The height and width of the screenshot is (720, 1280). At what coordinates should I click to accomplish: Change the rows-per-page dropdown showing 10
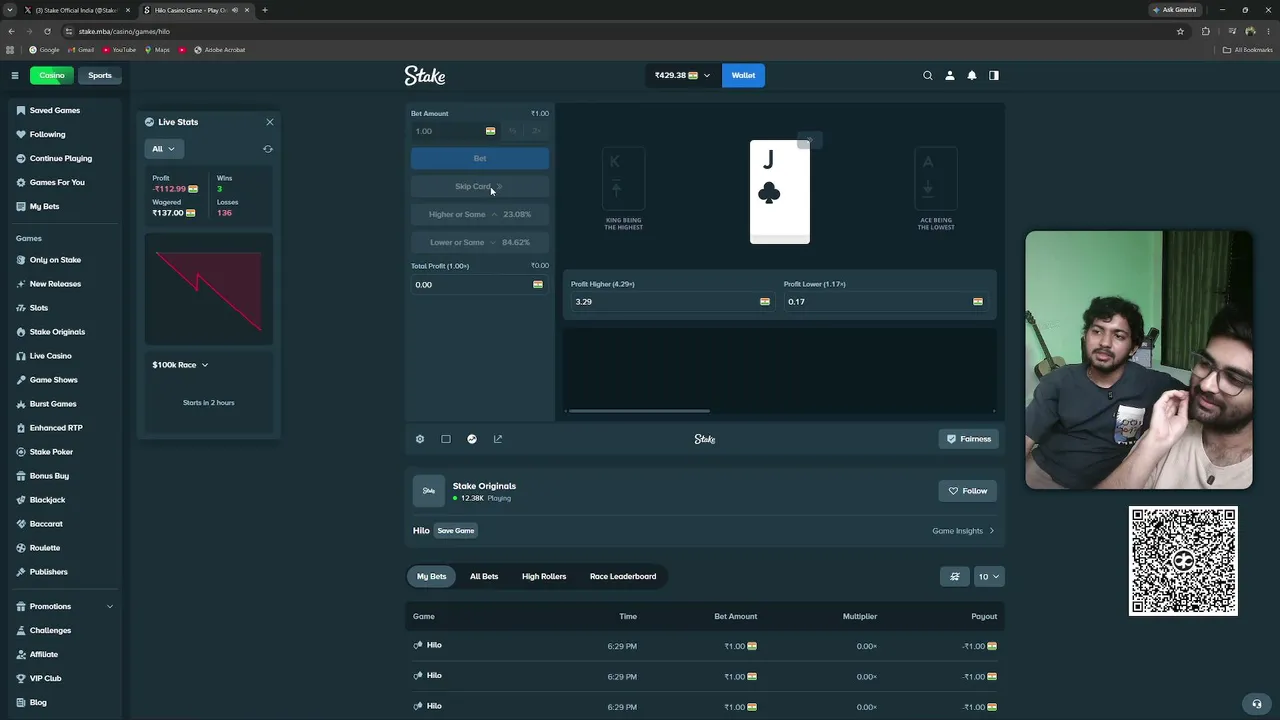[988, 576]
